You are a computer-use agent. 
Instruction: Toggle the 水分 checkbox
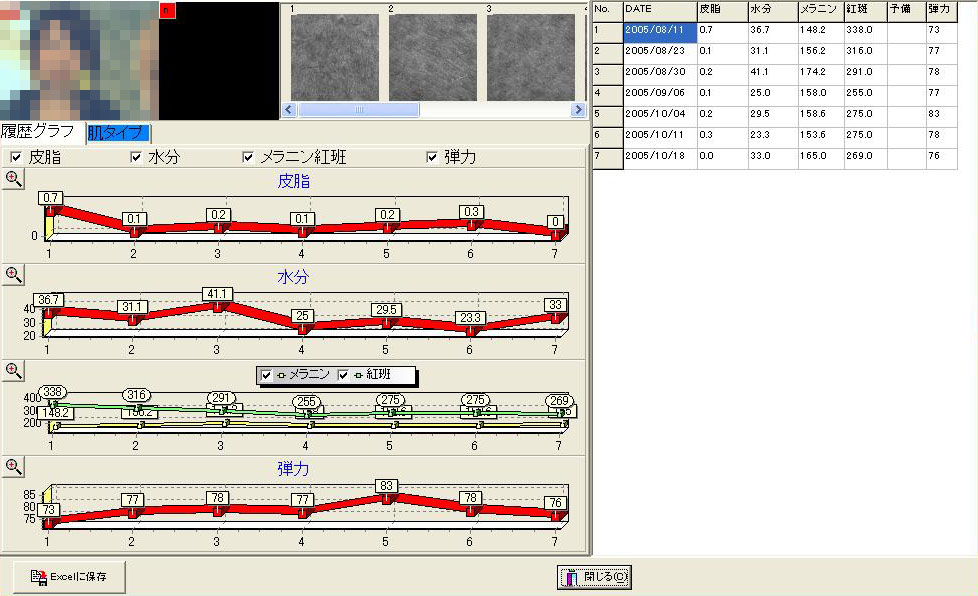[137, 157]
